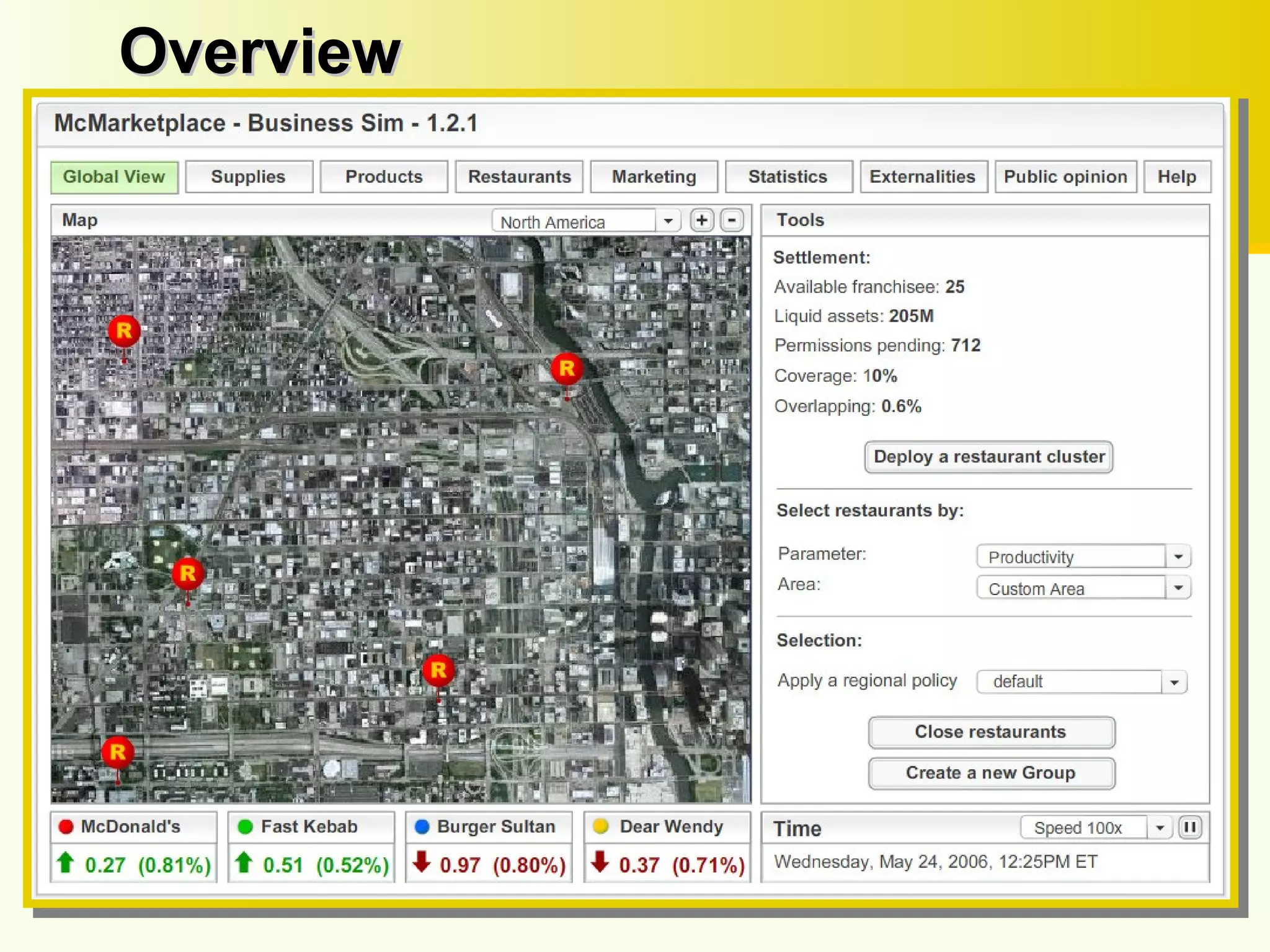Go to the Public opinion tab
The width and height of the screenshot is (1270, 952).
pos(1065,177)
